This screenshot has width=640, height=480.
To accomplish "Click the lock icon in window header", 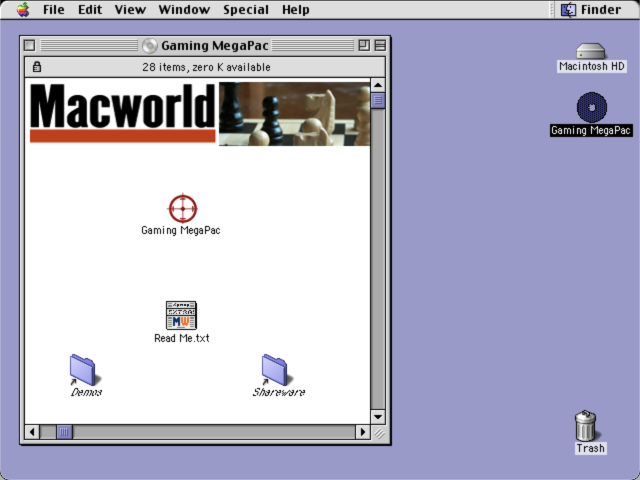I will click(37, 67).
